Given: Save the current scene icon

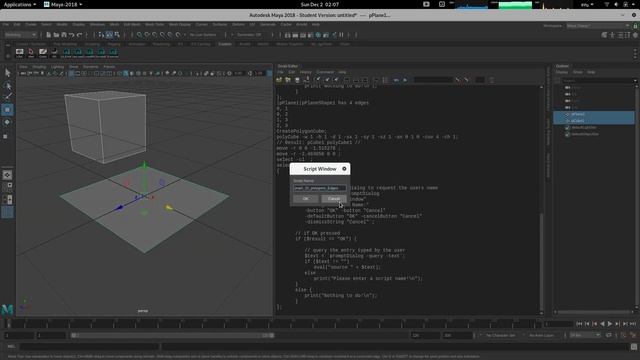Looking at the screenshot, I should [x=64, y=35].
